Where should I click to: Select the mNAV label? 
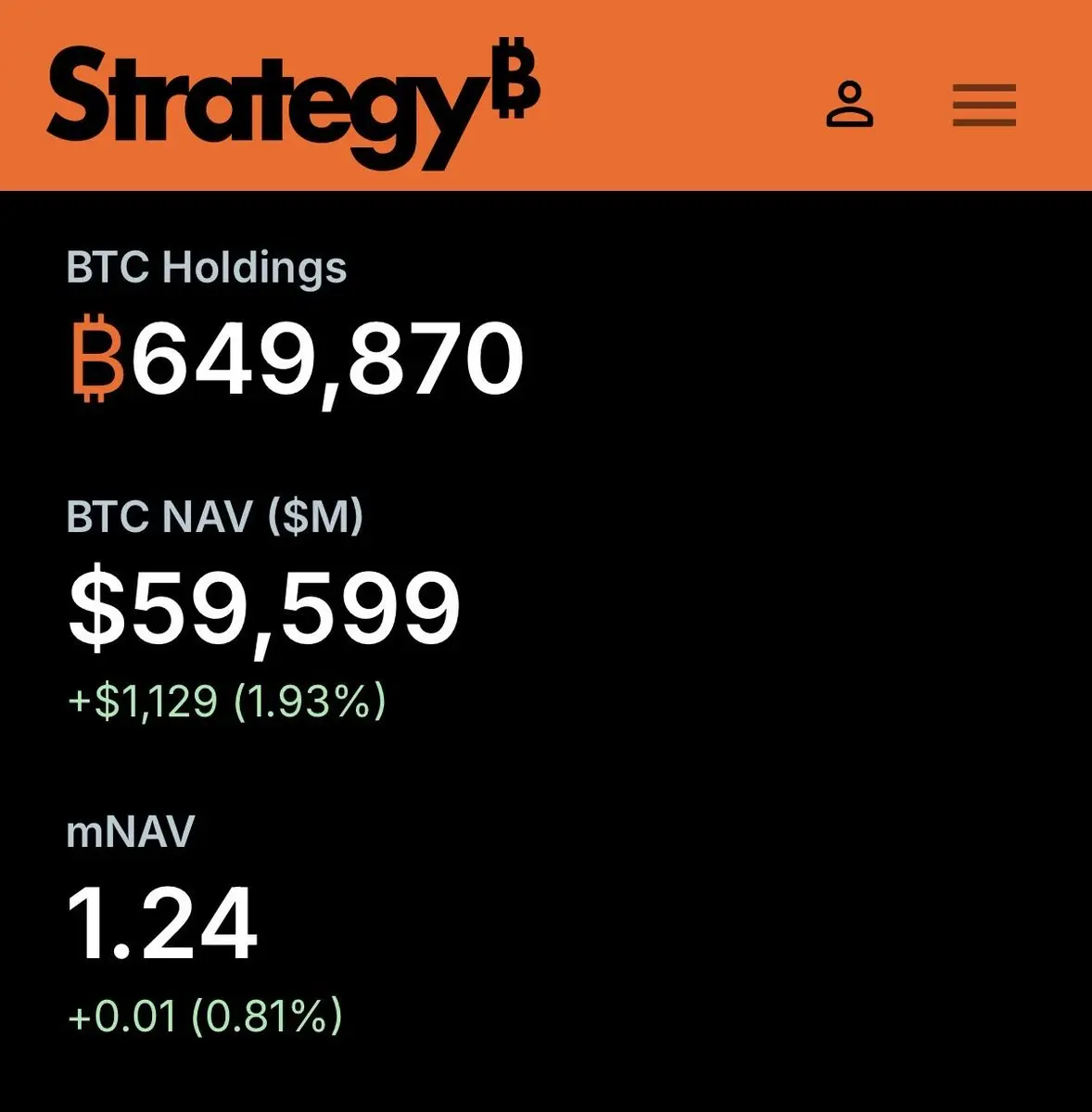pos(130,831)
